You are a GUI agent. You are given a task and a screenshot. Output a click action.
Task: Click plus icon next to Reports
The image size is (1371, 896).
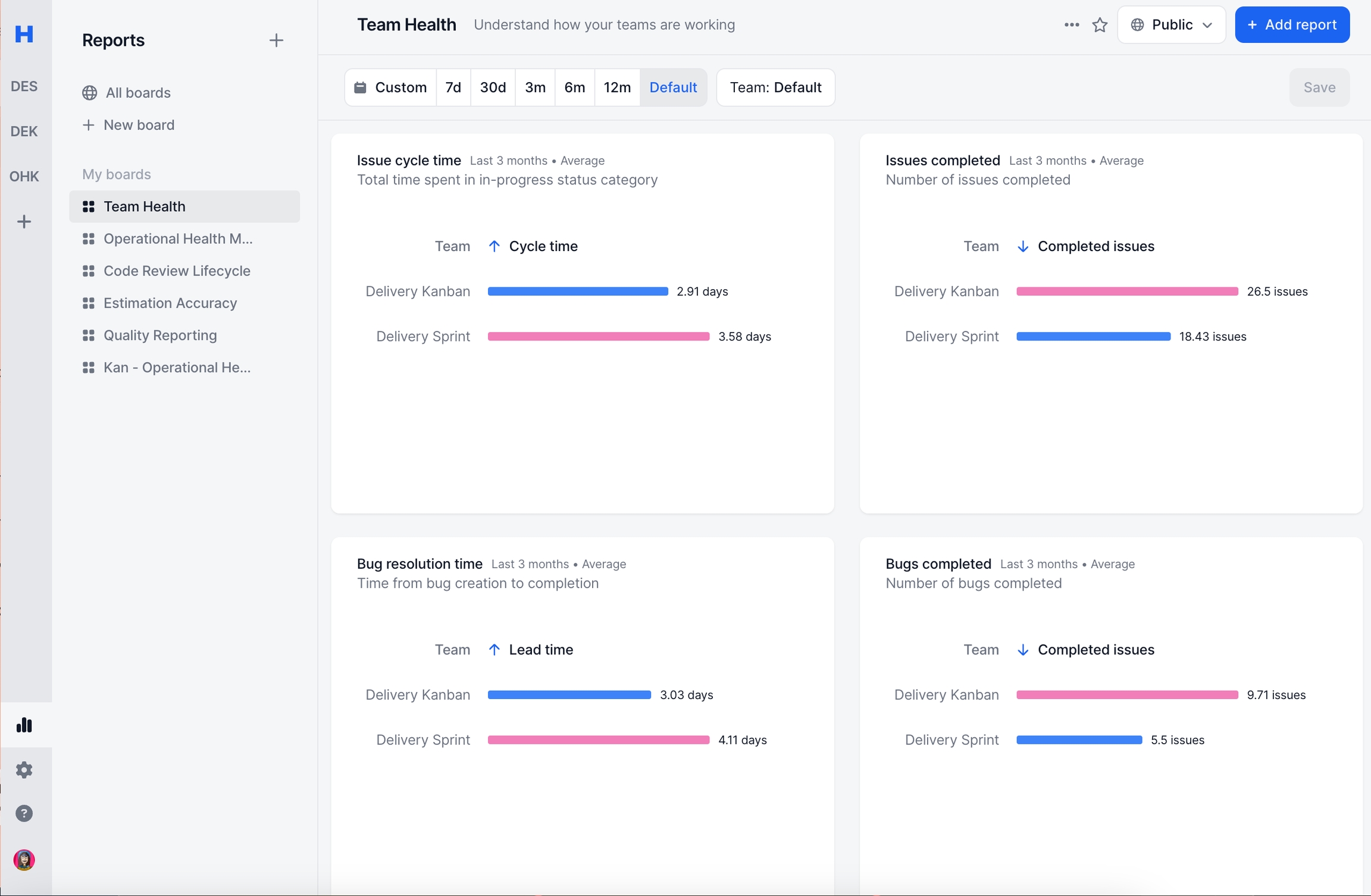[276, 40]
